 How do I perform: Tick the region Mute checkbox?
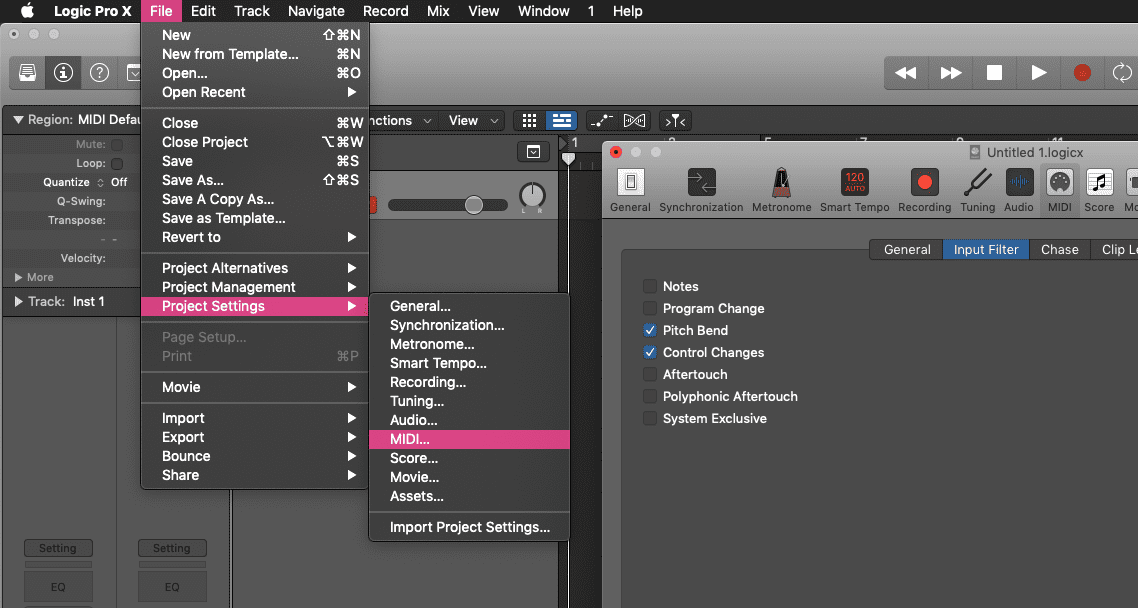coord(117,144)
